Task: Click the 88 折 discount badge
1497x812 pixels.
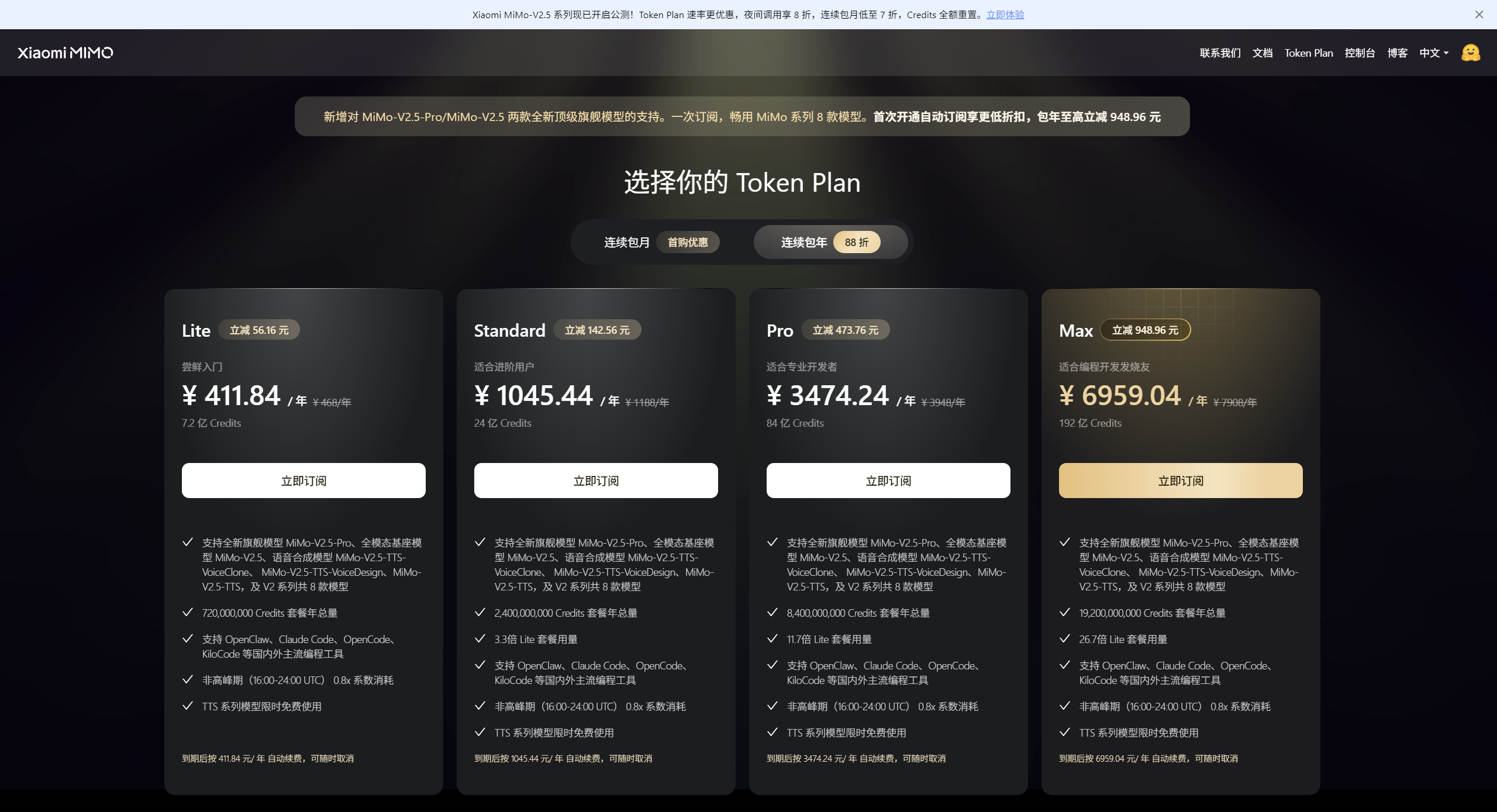Action: click(x=857, y=242)
